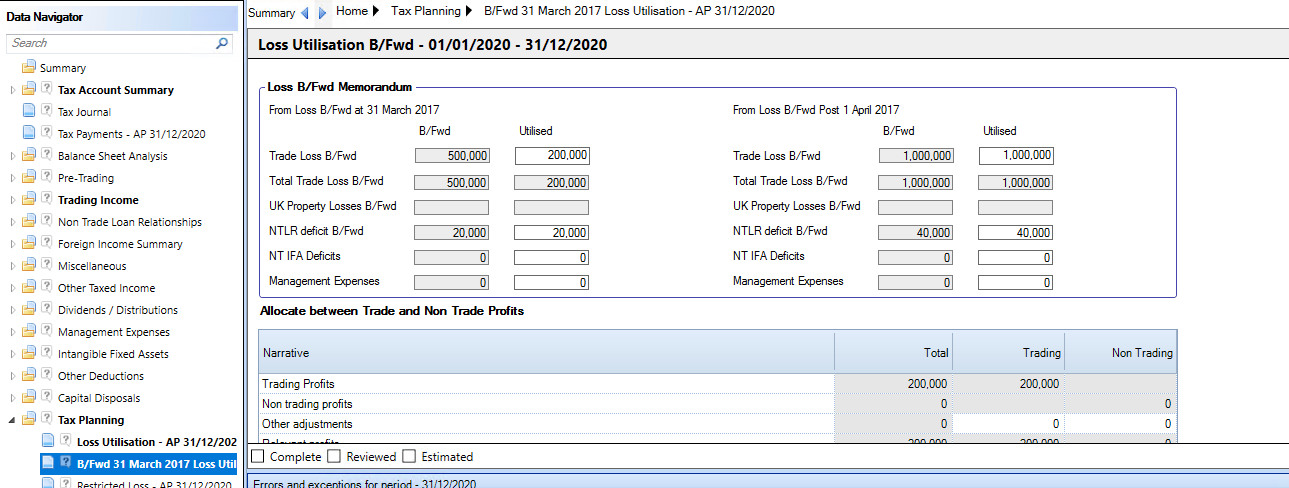The height and width of the screenshot is (488, 1289).
Task: Click the Tax Account Summary folder icon
Action: 29,90
